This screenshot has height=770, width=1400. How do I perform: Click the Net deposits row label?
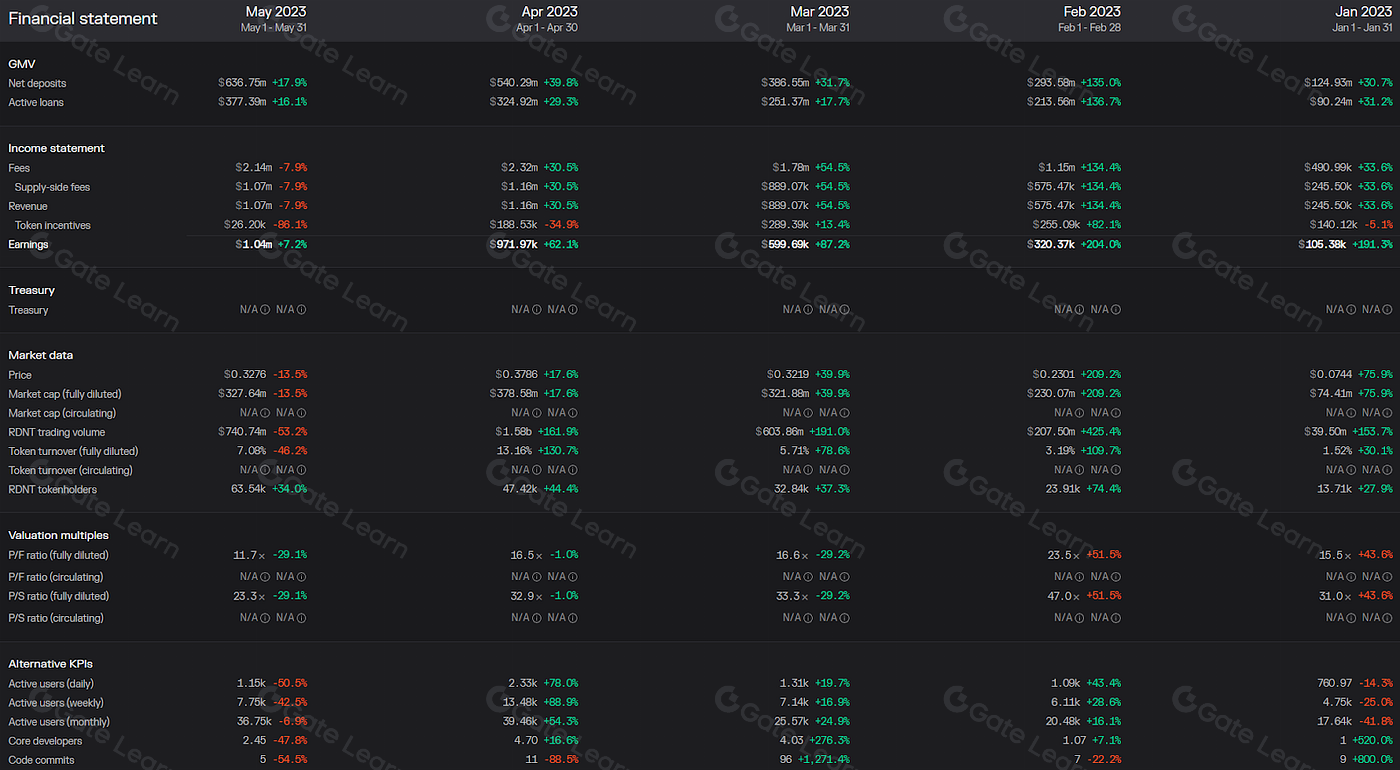pyautogui.click(x=38, y=83)
